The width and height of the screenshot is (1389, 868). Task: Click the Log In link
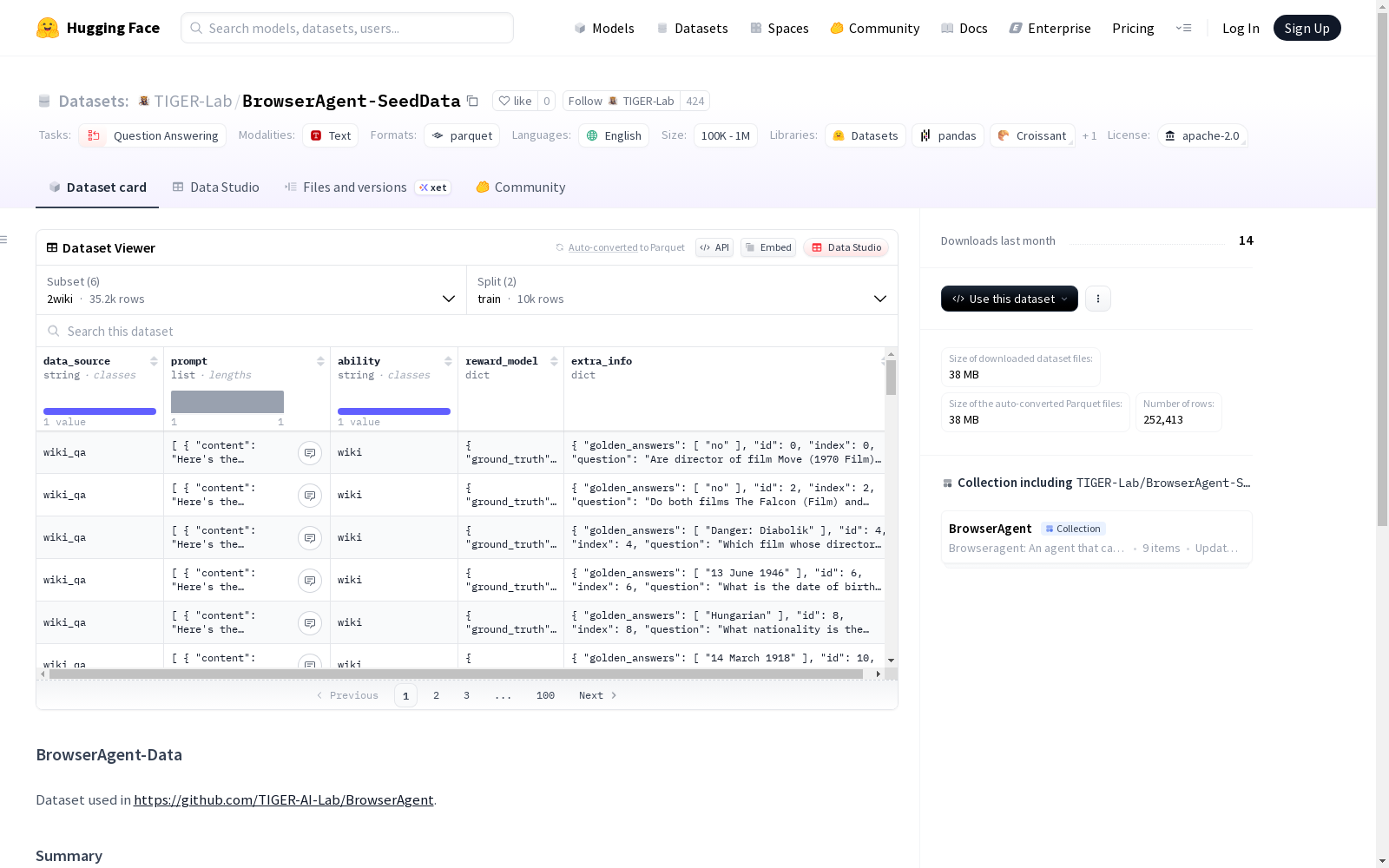tap(1241, 28)
